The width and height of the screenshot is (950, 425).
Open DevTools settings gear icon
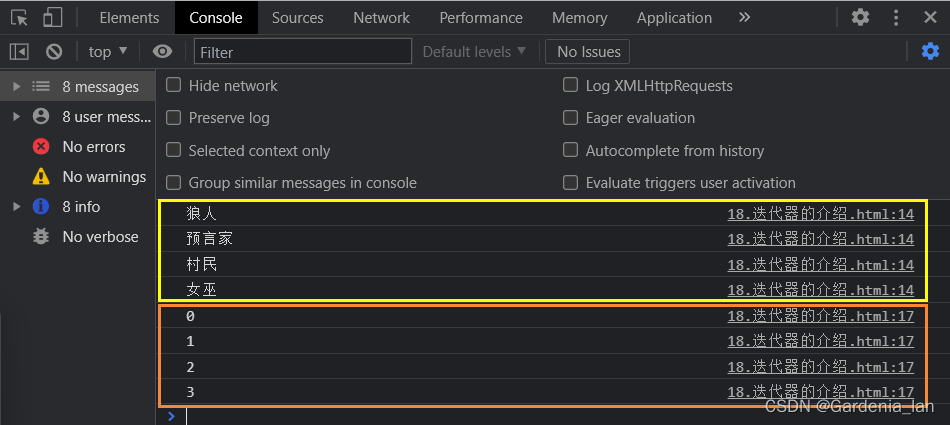pyautogui.click(x=860, y=17)
